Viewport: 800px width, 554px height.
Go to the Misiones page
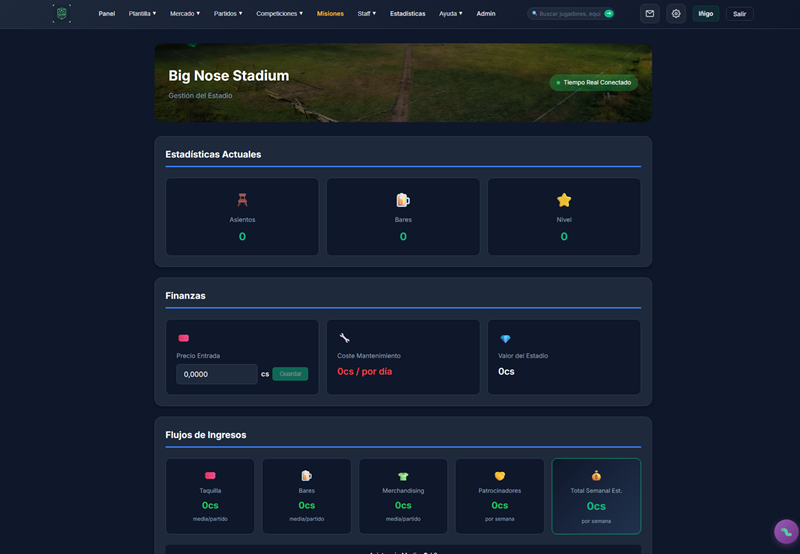(330, 14)
